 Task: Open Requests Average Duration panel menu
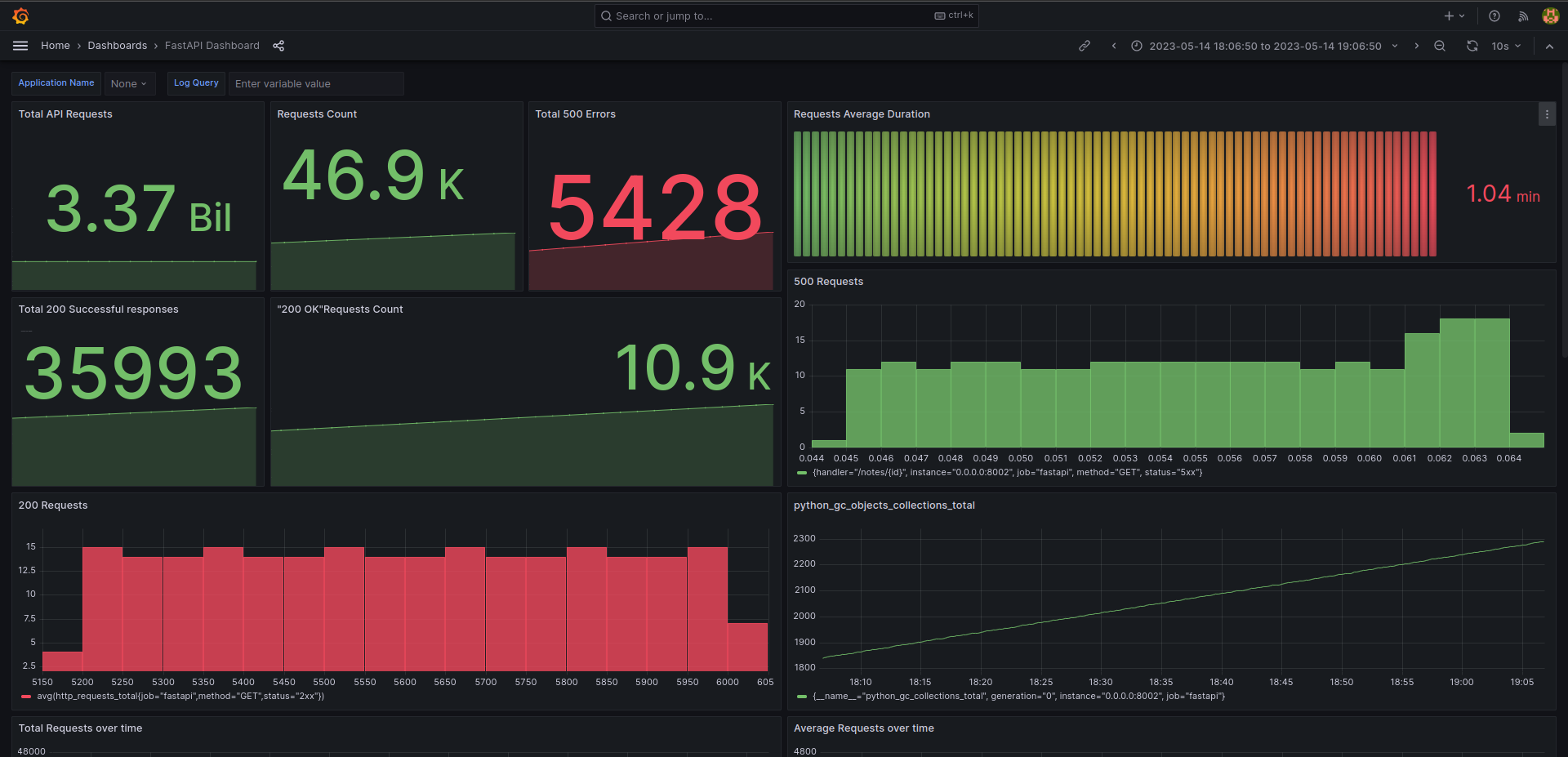(1547, 114)
